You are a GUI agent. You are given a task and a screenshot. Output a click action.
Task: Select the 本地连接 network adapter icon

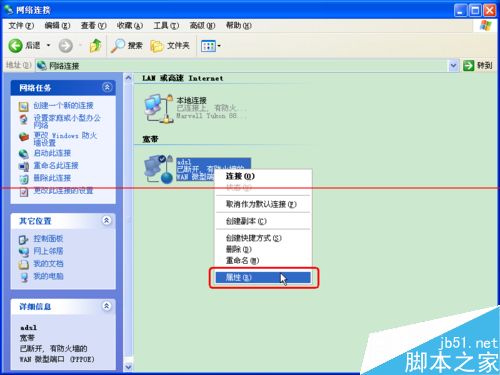pos(159,108)
